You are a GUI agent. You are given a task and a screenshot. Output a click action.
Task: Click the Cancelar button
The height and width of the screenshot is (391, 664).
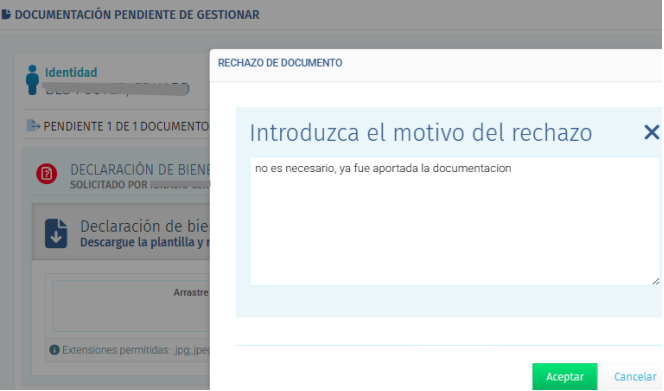[634, 376]
